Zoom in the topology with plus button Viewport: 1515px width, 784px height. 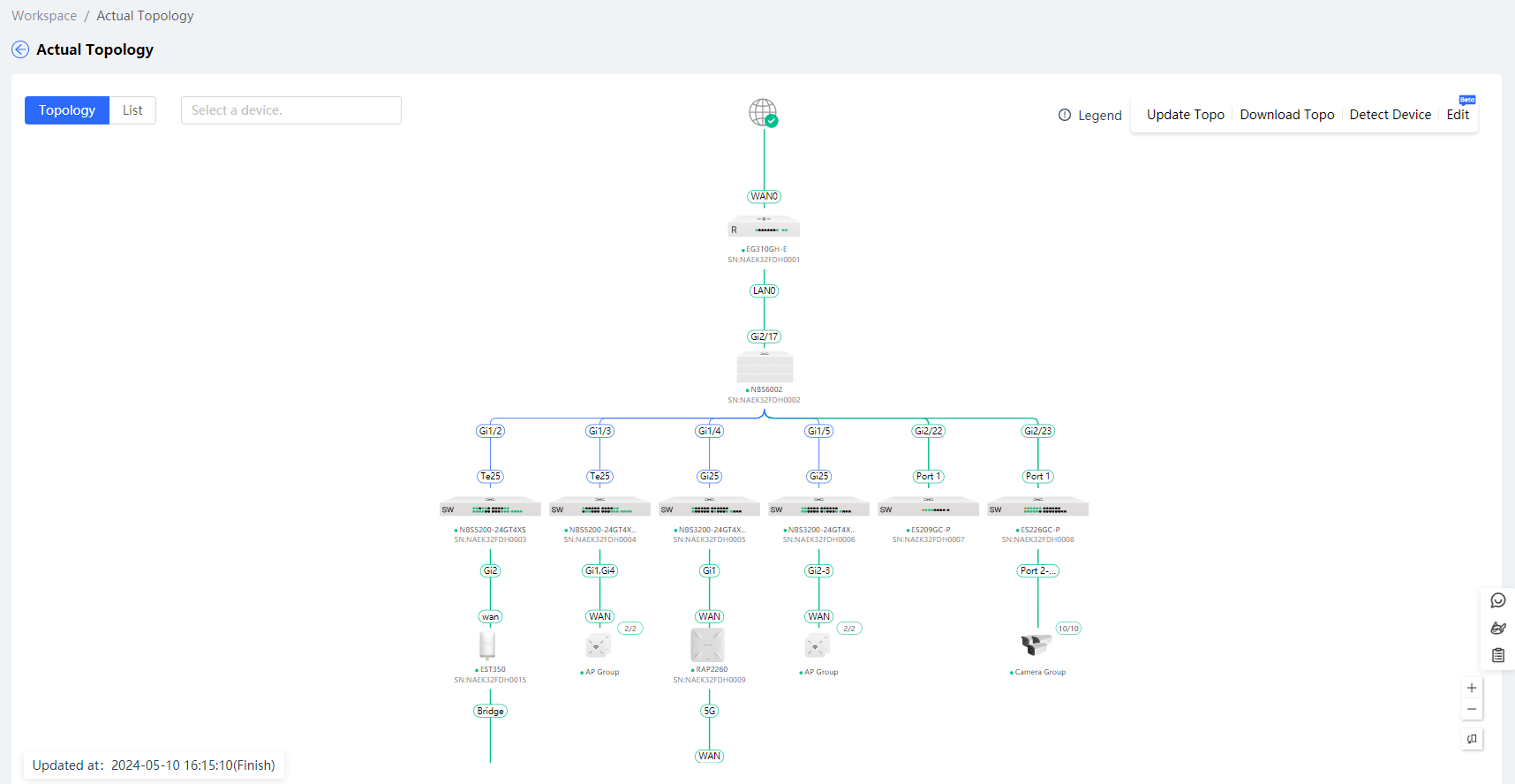(1472, 688)
